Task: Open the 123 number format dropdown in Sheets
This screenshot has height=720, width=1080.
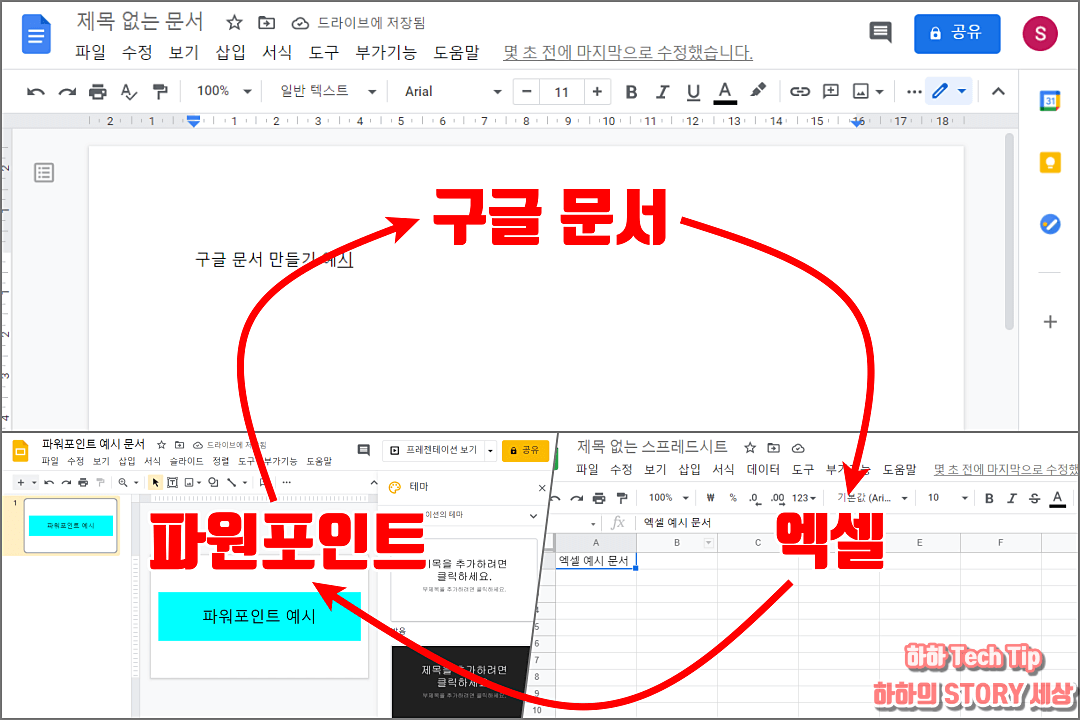Action: click(x=803, y=497)
